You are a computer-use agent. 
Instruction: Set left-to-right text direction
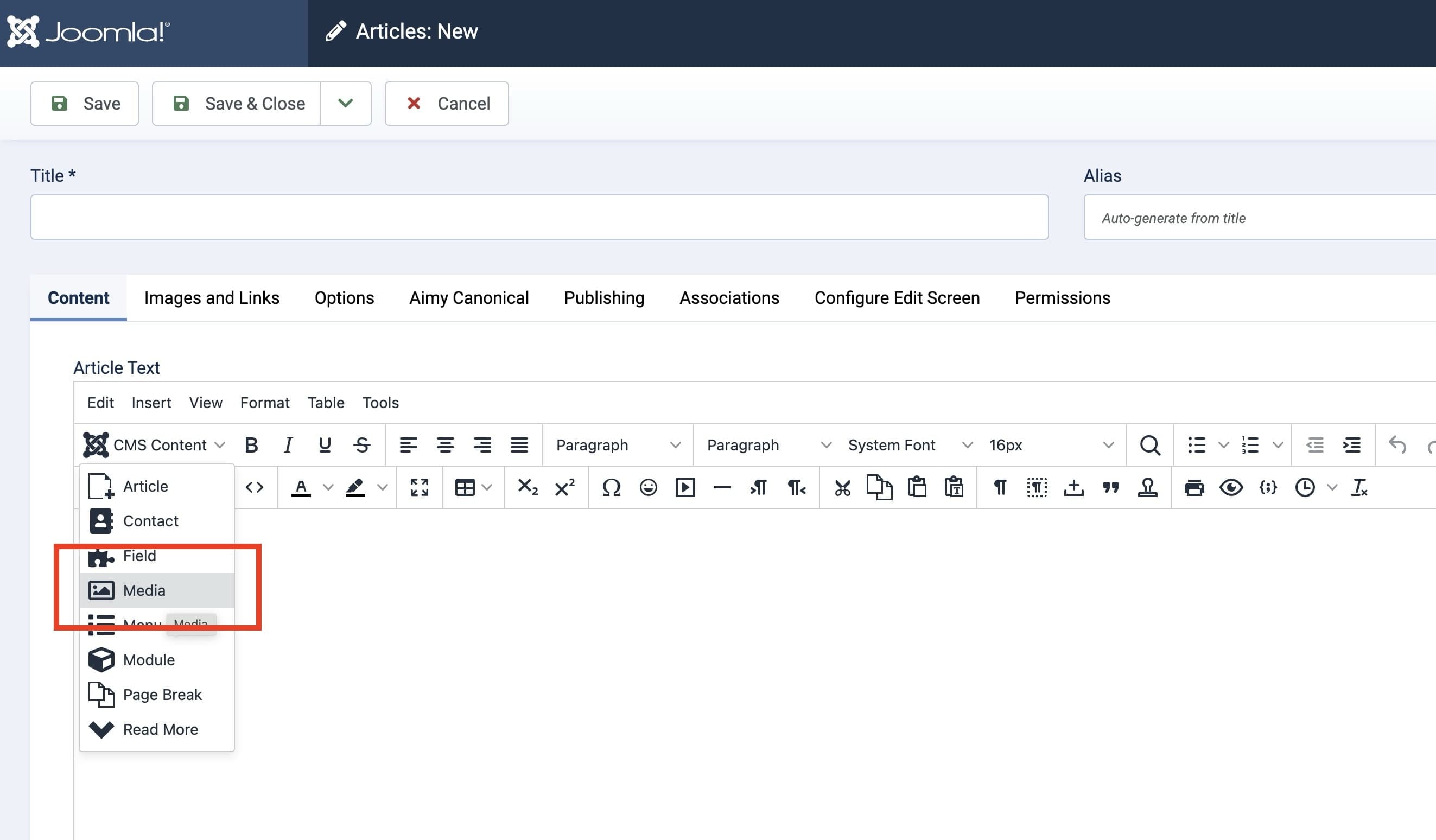[x=759, y=487]
